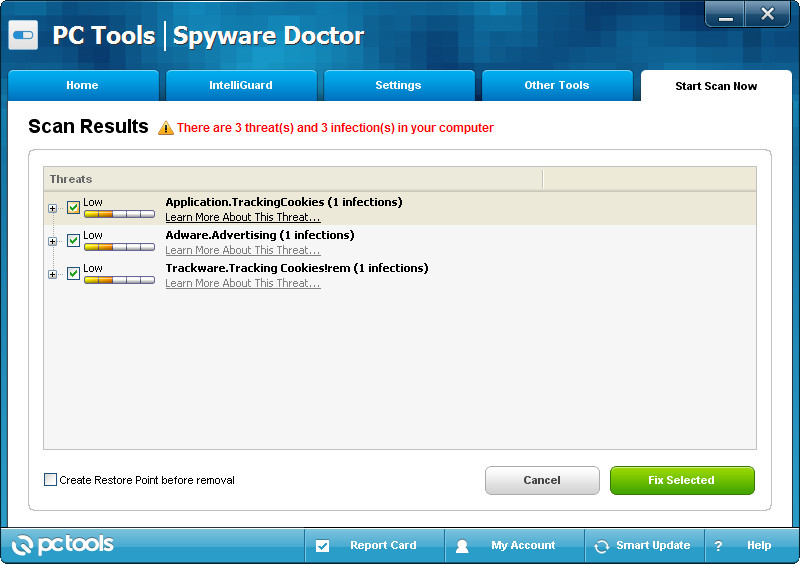Expand the Adware.Advertising tree node
Viewport: 800px width, 564px height.
[53, 241]
